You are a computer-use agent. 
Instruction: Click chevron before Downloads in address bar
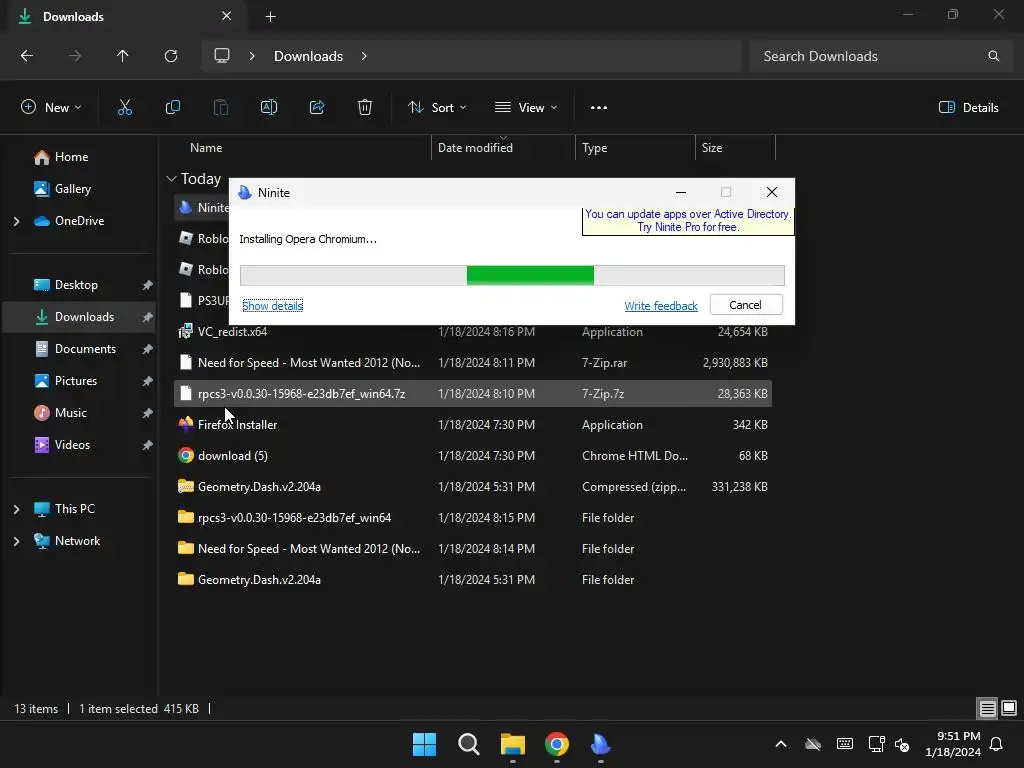[252, 56]
